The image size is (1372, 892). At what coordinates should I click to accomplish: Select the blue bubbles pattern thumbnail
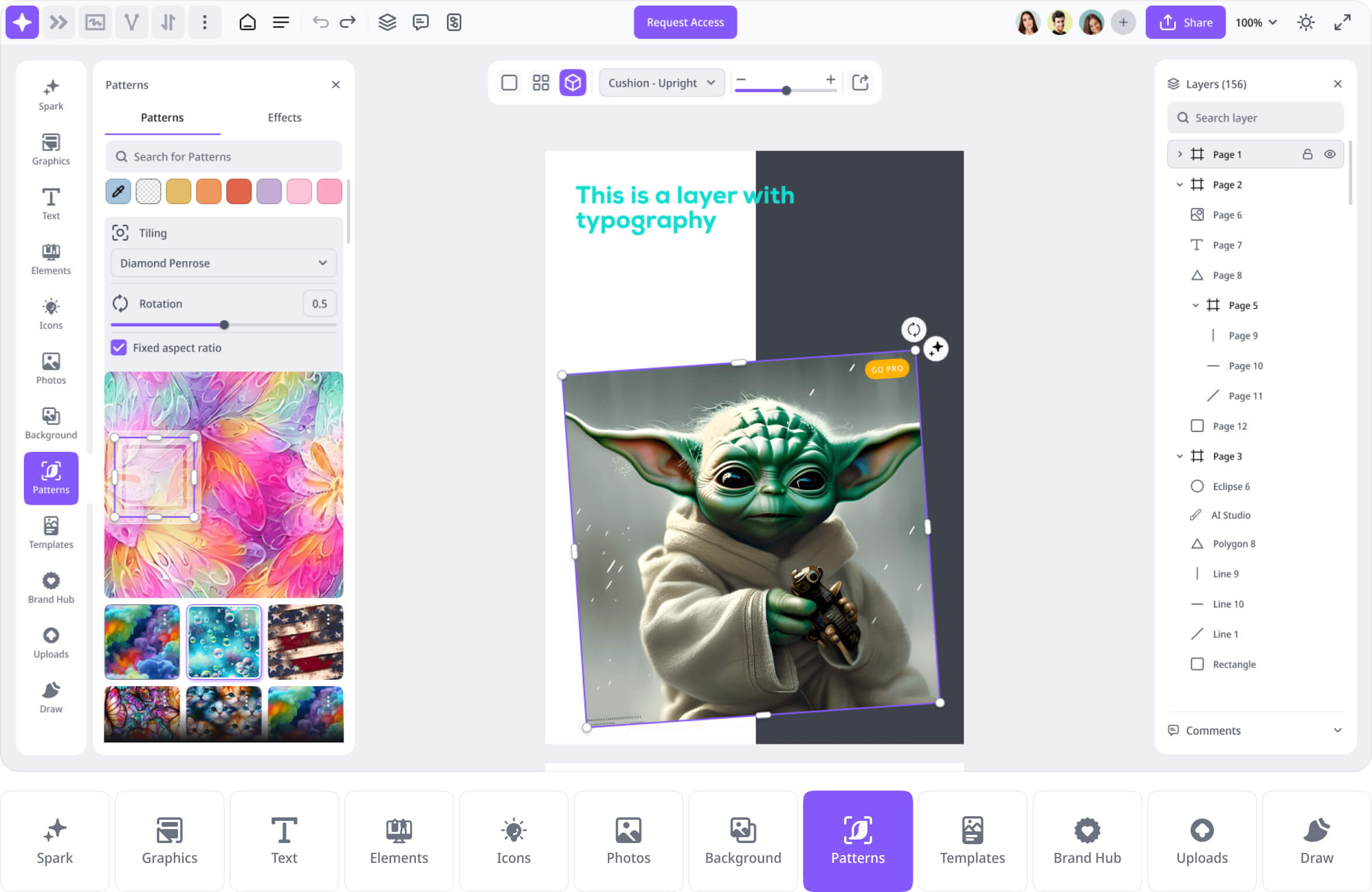click(223, 641)
